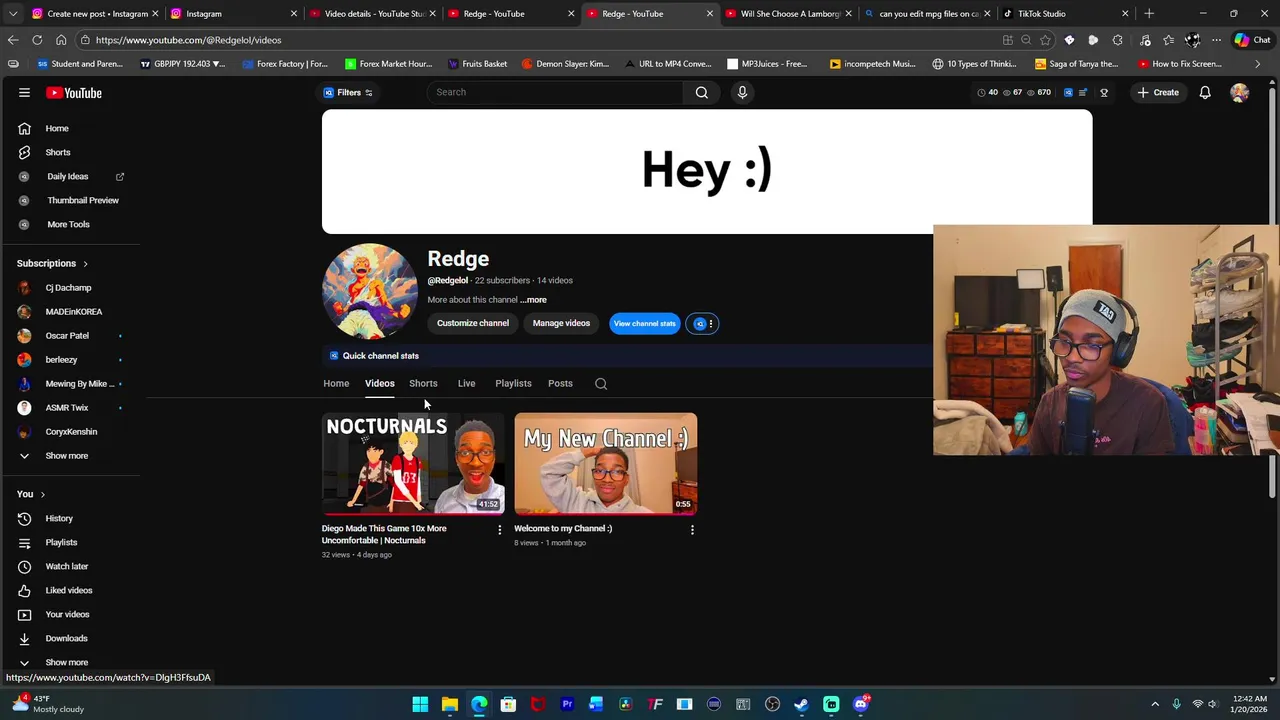Click the trophy icon in header stats bar
The height and width of the screenshot is (720, 1280).
pos(1104,92)
